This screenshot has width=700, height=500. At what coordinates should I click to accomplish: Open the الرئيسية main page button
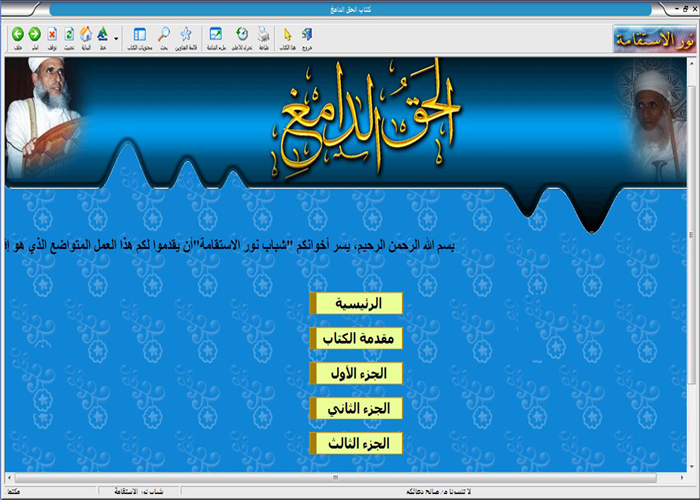[x=356, y=304]
